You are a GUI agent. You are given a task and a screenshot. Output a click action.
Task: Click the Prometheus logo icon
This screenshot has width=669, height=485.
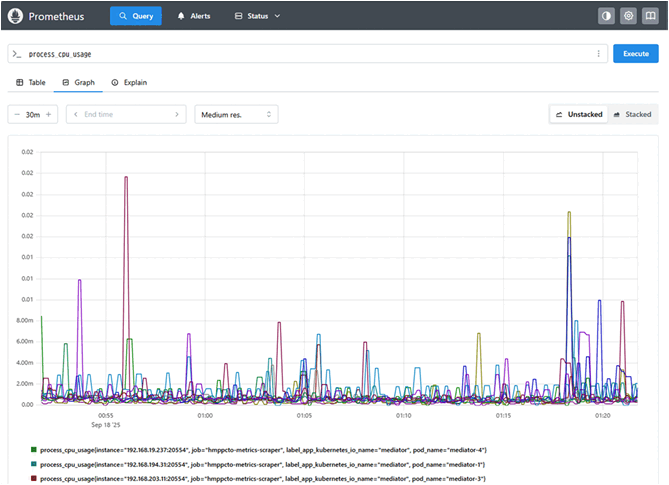coord(17,16)
